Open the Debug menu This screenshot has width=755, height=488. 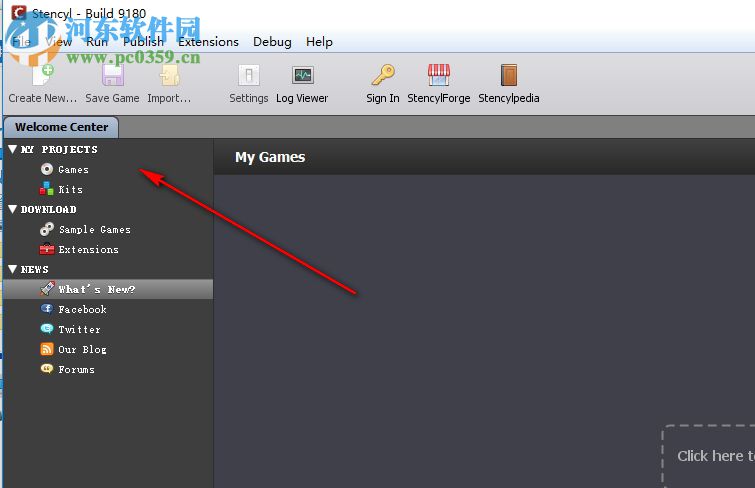point(272,42)
